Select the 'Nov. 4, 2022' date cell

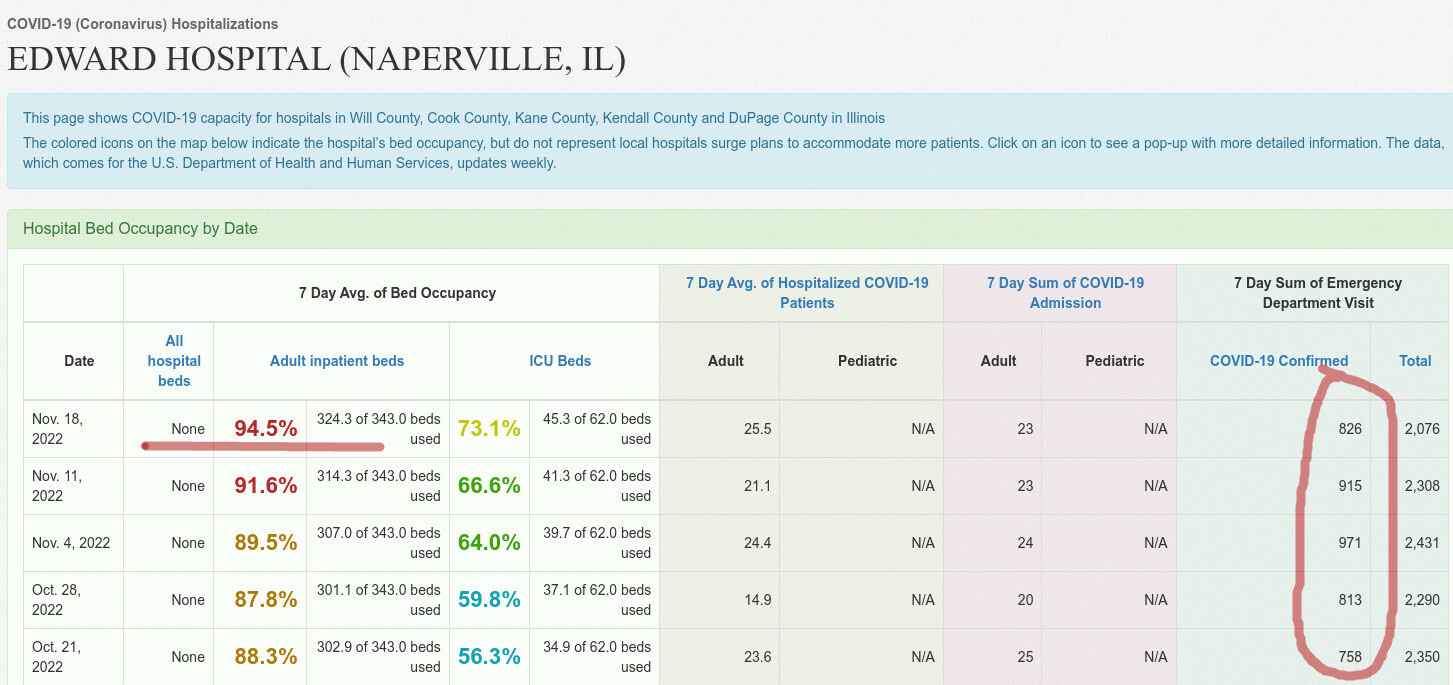73,543
